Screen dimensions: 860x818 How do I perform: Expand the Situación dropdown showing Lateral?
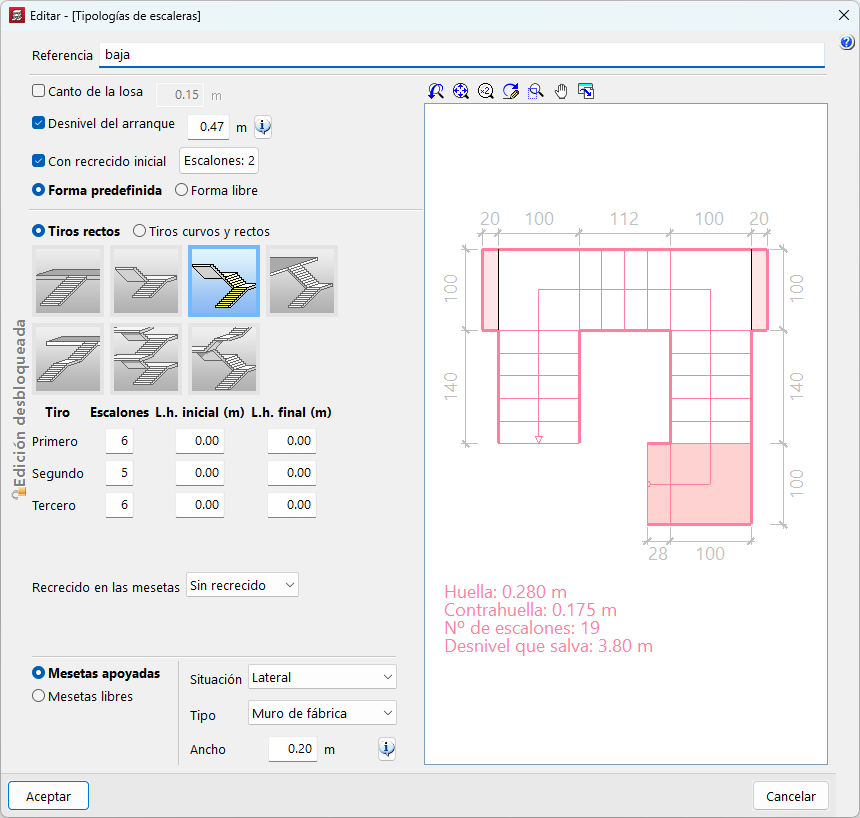point(322,678)
